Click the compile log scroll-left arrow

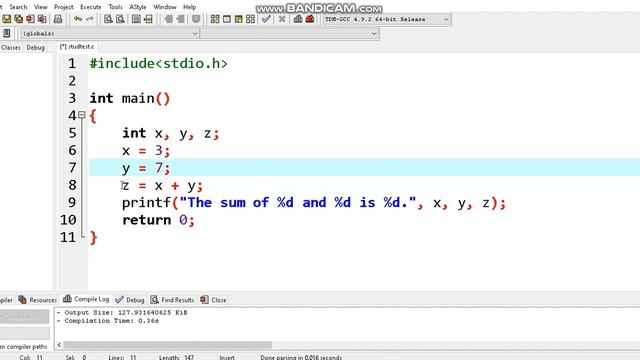click(59, 345)
